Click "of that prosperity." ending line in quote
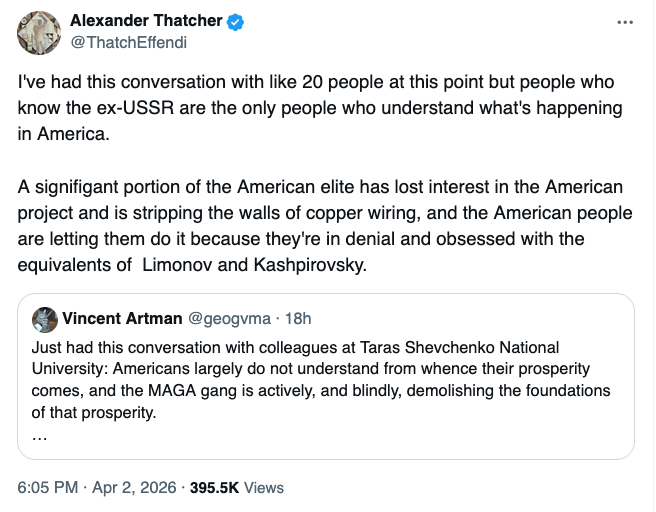 coord(97,412)
